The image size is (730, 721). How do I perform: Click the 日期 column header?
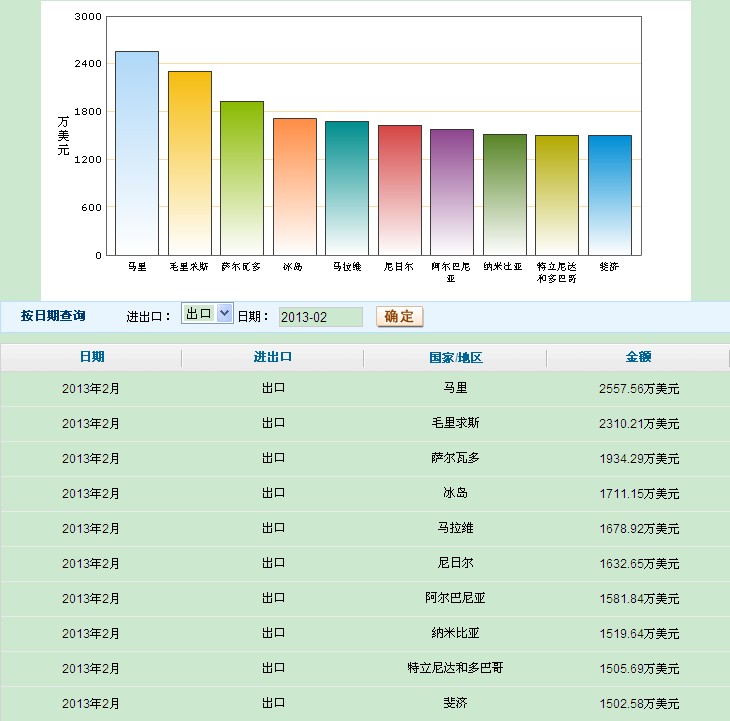coord(92,357)
